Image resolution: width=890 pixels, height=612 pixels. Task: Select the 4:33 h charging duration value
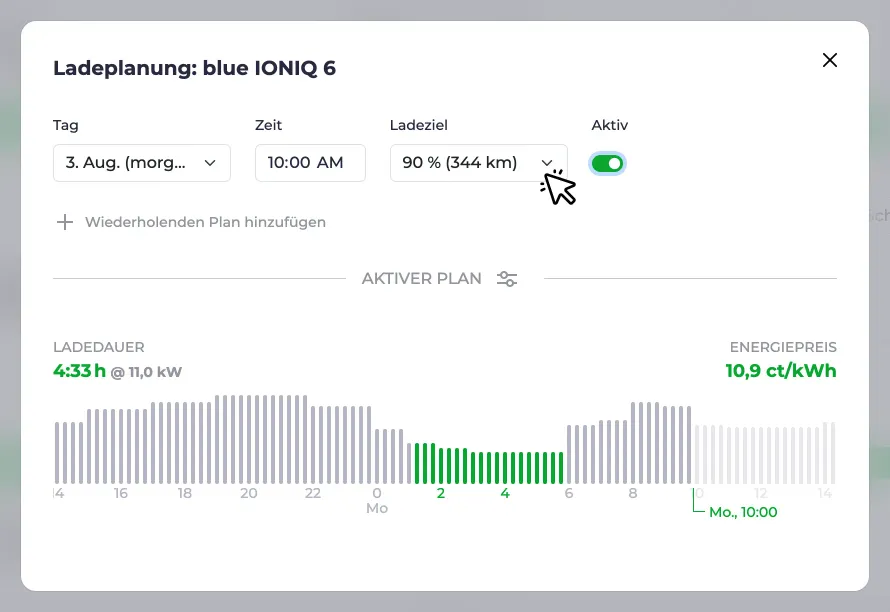click(x=79, y=371)
